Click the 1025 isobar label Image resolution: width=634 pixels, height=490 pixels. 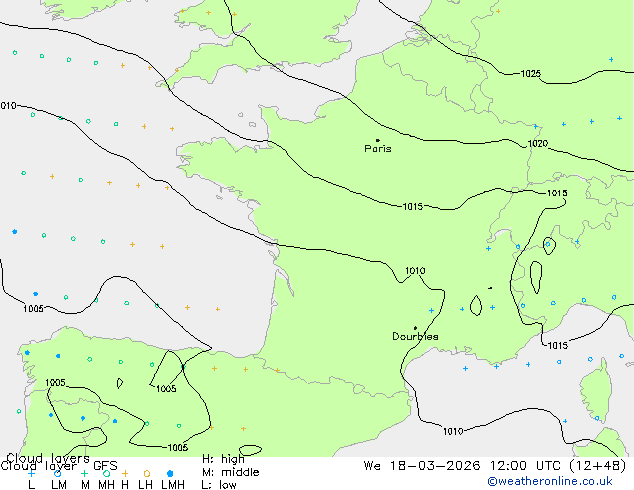pos(530,74)
